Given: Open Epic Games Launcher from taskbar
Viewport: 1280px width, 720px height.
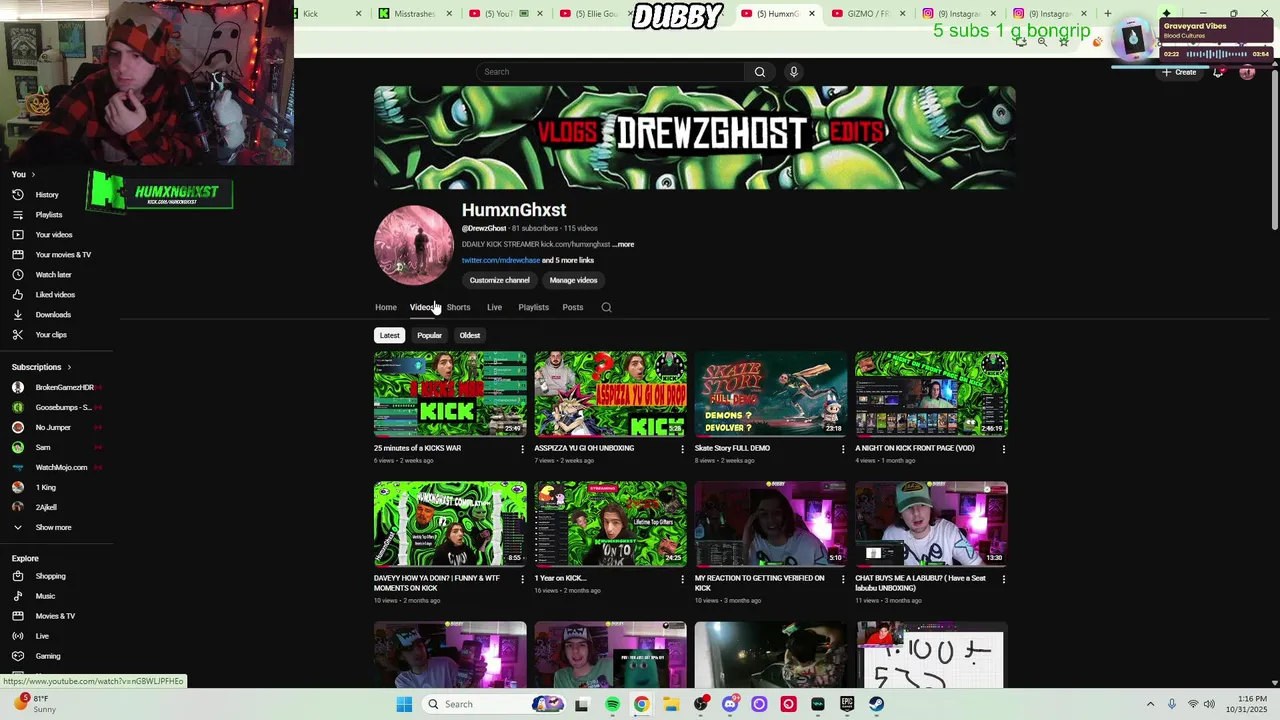Looking at the screenshot, I should point(847,704).
